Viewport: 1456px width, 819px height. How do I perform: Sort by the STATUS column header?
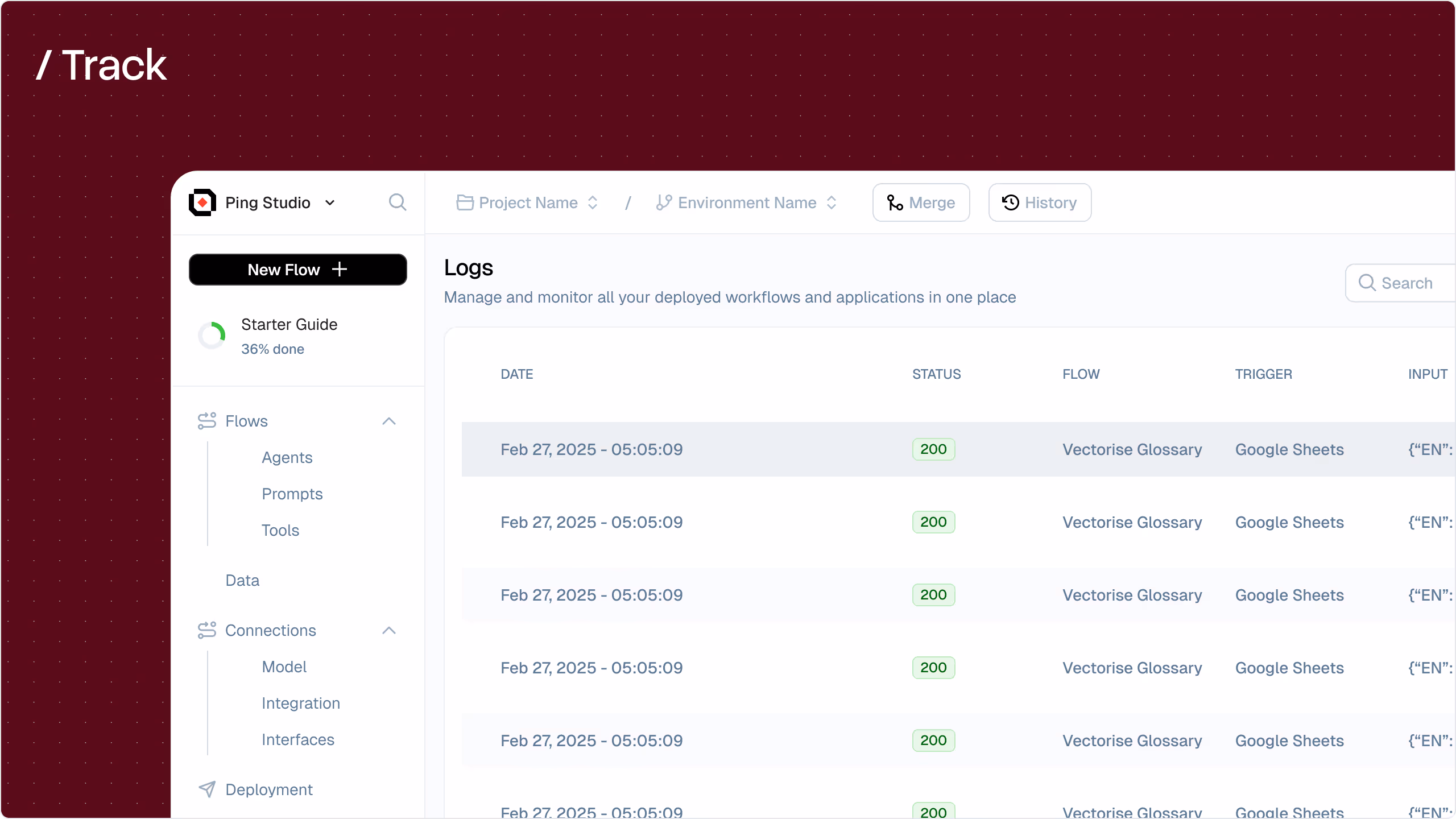pyautogui.click(x=937, y=374)
